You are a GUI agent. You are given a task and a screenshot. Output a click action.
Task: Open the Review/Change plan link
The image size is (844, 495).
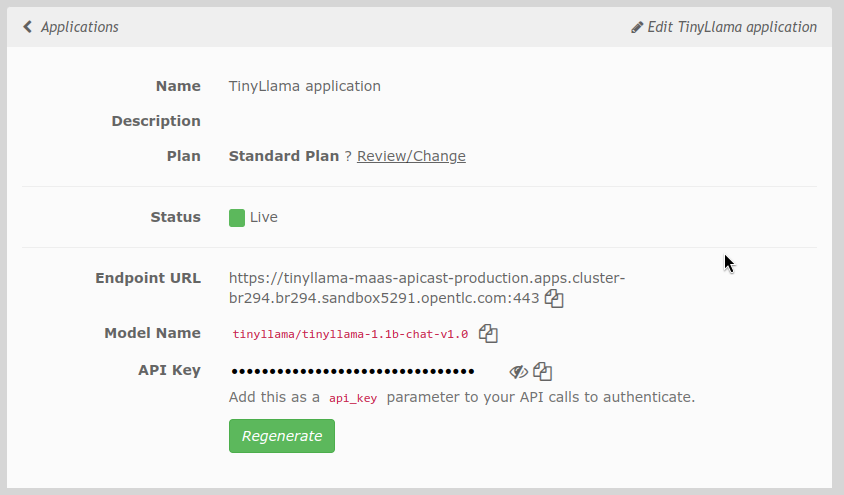click(x=411, y=156)
